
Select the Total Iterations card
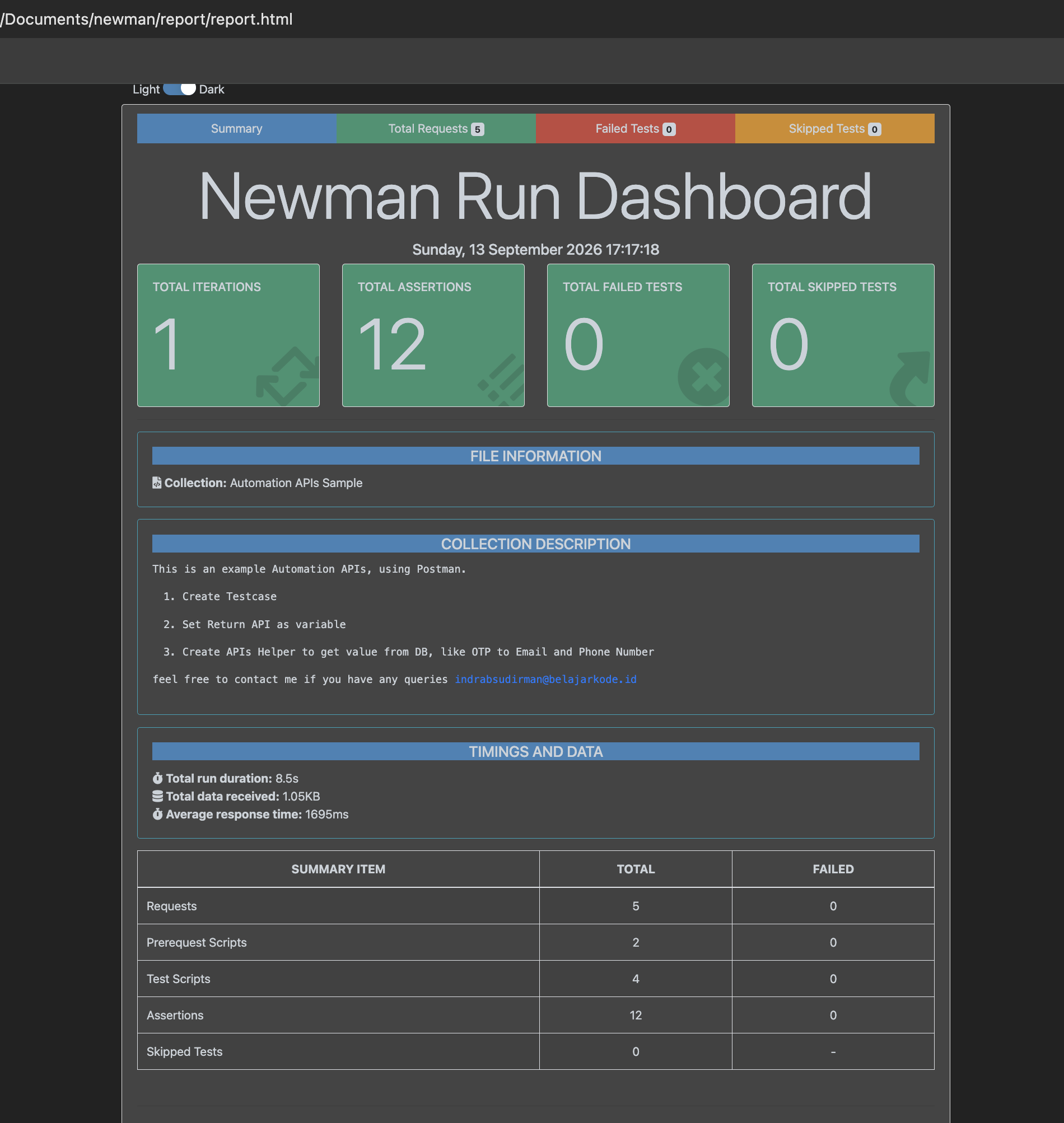[228, 335]
